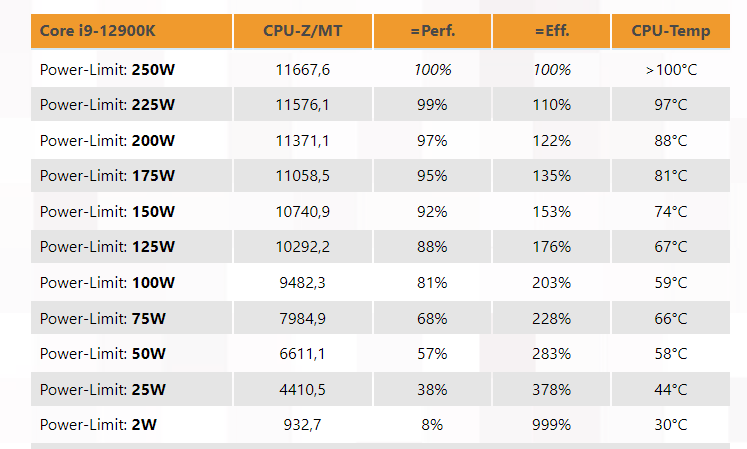Click the 932,7 CPU-Z score cell
This screenshot has width=747, height=449.
(x=303, y=425)
